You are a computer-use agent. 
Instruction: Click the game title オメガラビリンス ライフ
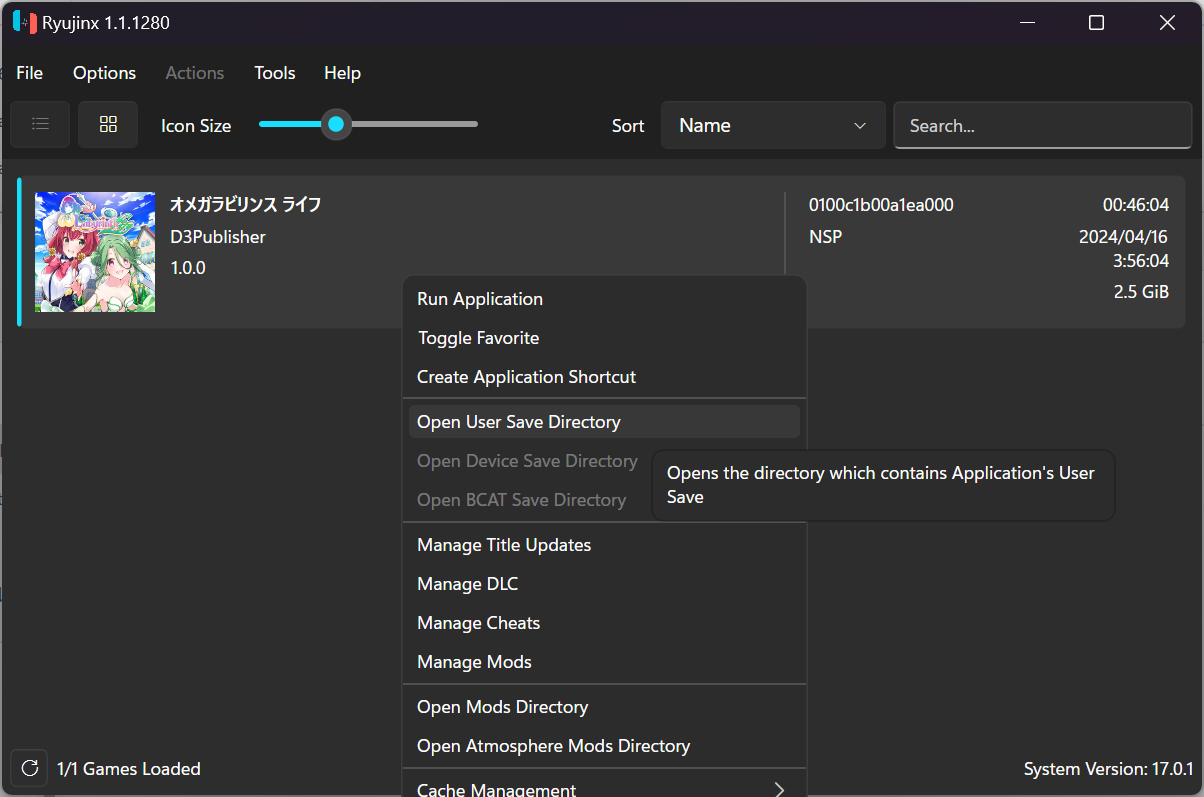click(246, 205)
